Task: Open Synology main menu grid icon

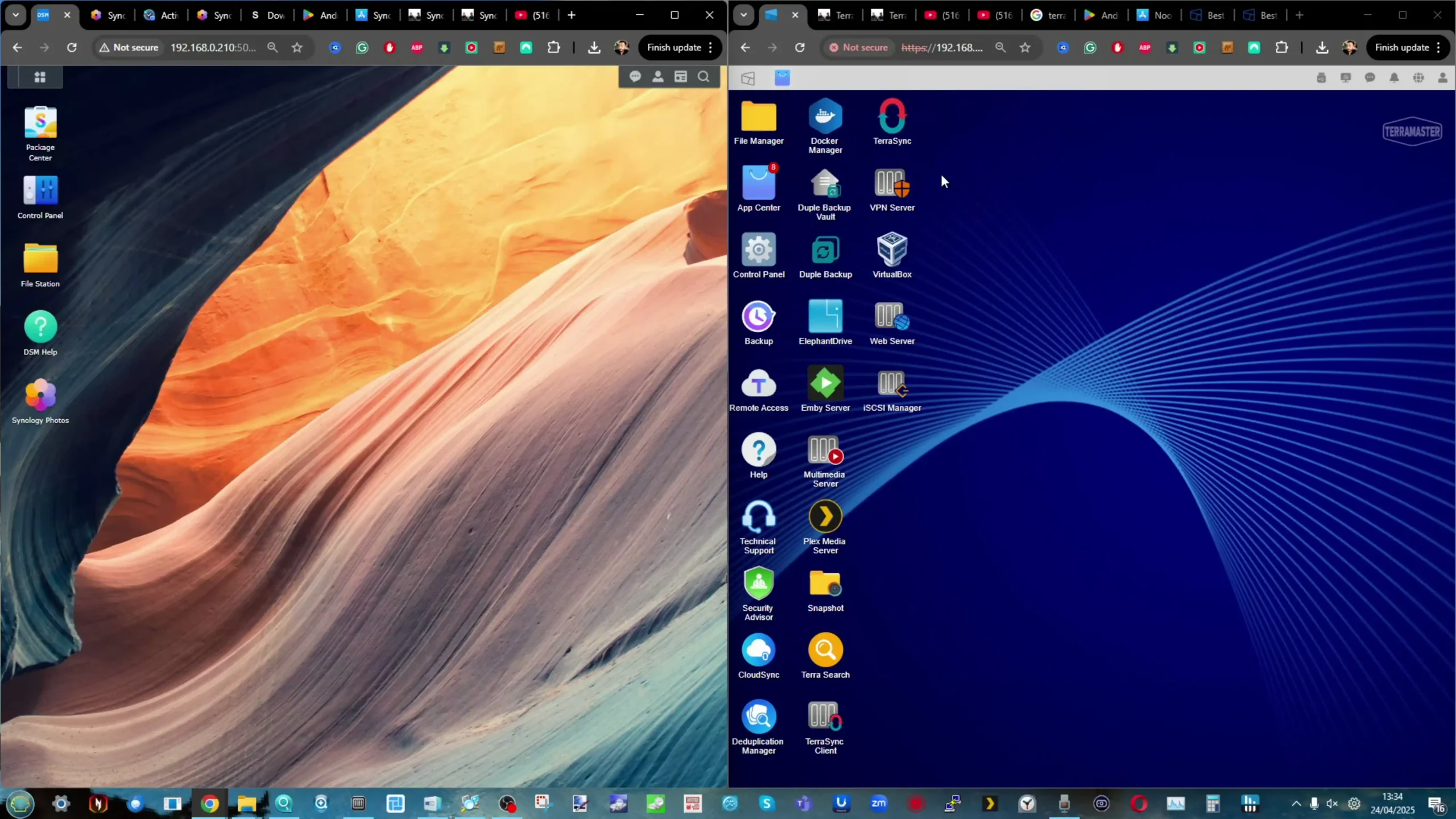Action: pos(40,77)
